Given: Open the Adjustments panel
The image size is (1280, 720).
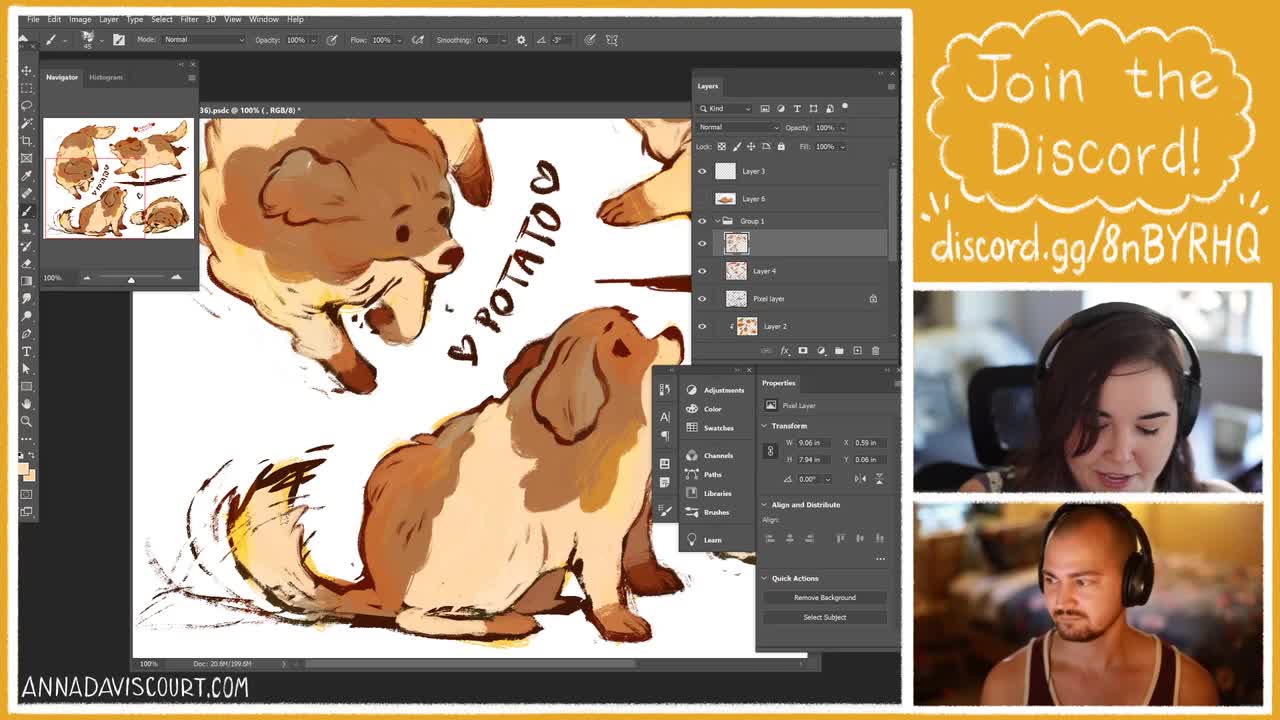Looking at the screenshot, I should [x=718, y=389].
